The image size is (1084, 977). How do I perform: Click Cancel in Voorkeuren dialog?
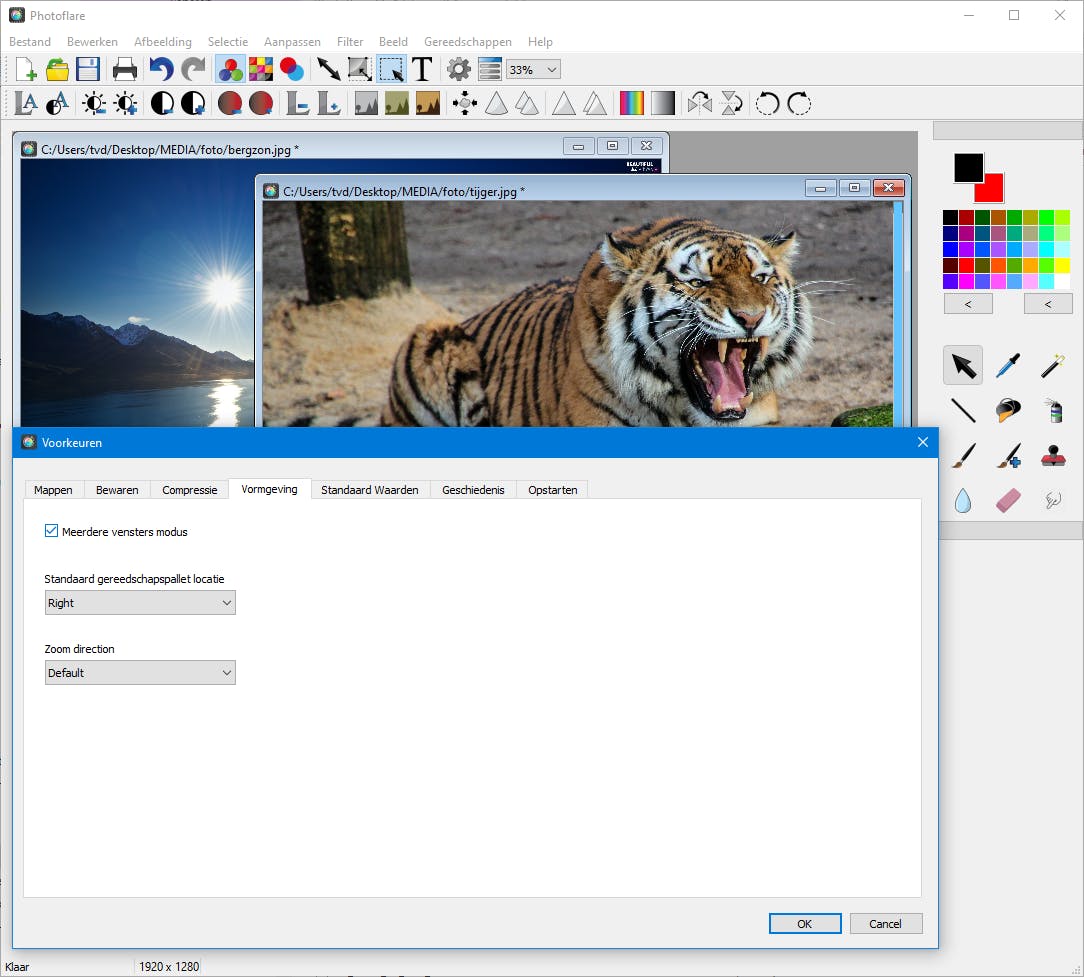coord(885,924)
